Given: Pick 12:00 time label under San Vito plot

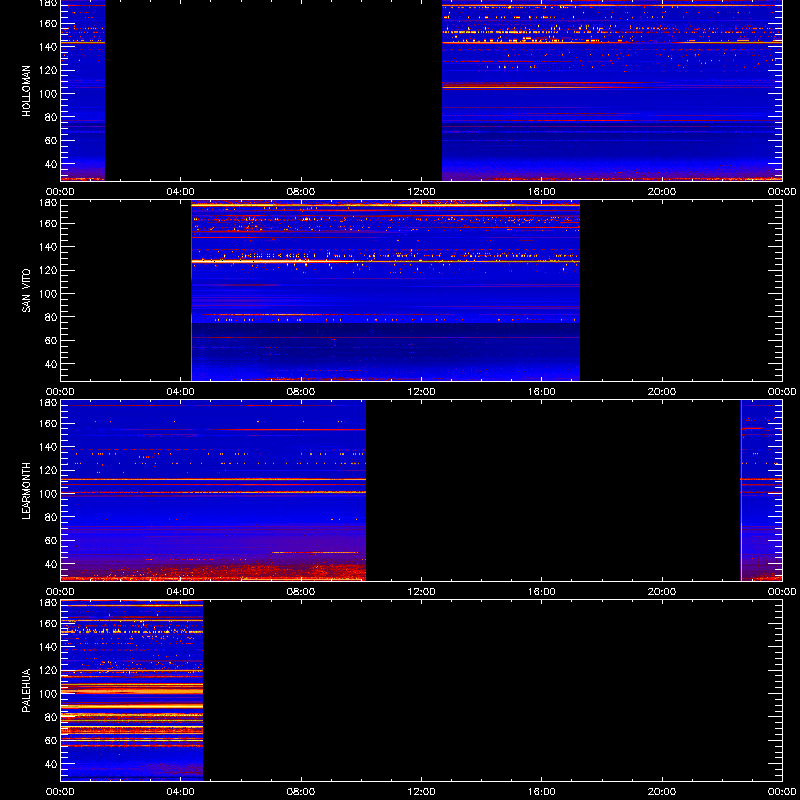Looking at the screenshot, I should (421, 392).
